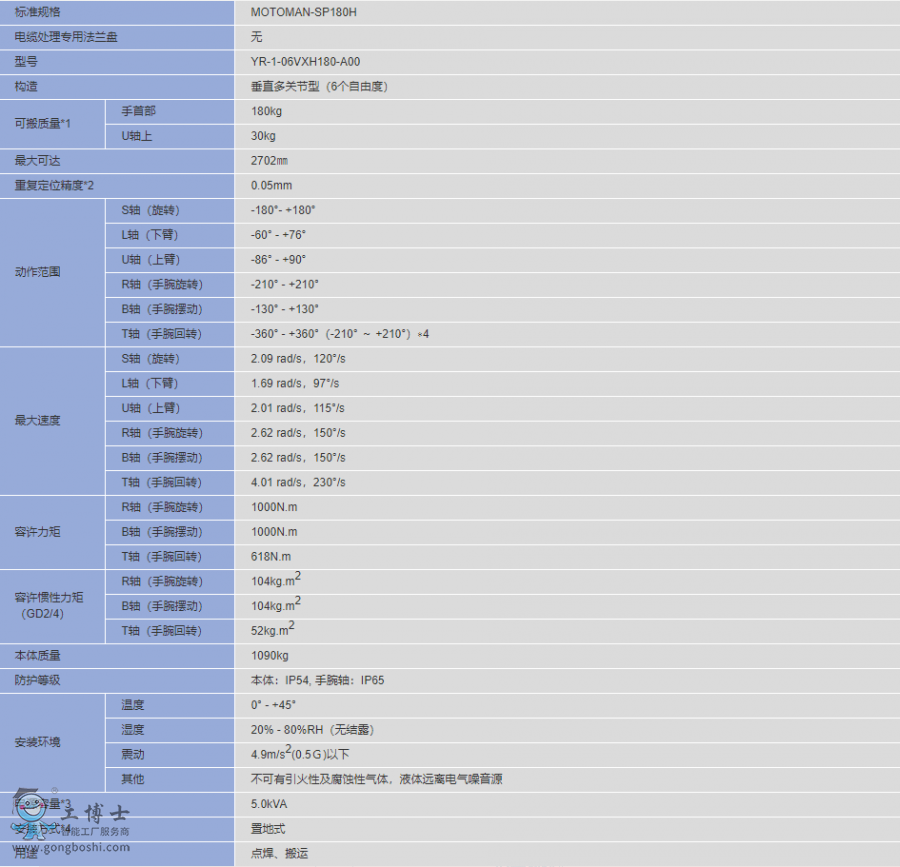Click the 标准规格 header cell
Screen dimensions: 900x867
(x=36, y=12)
